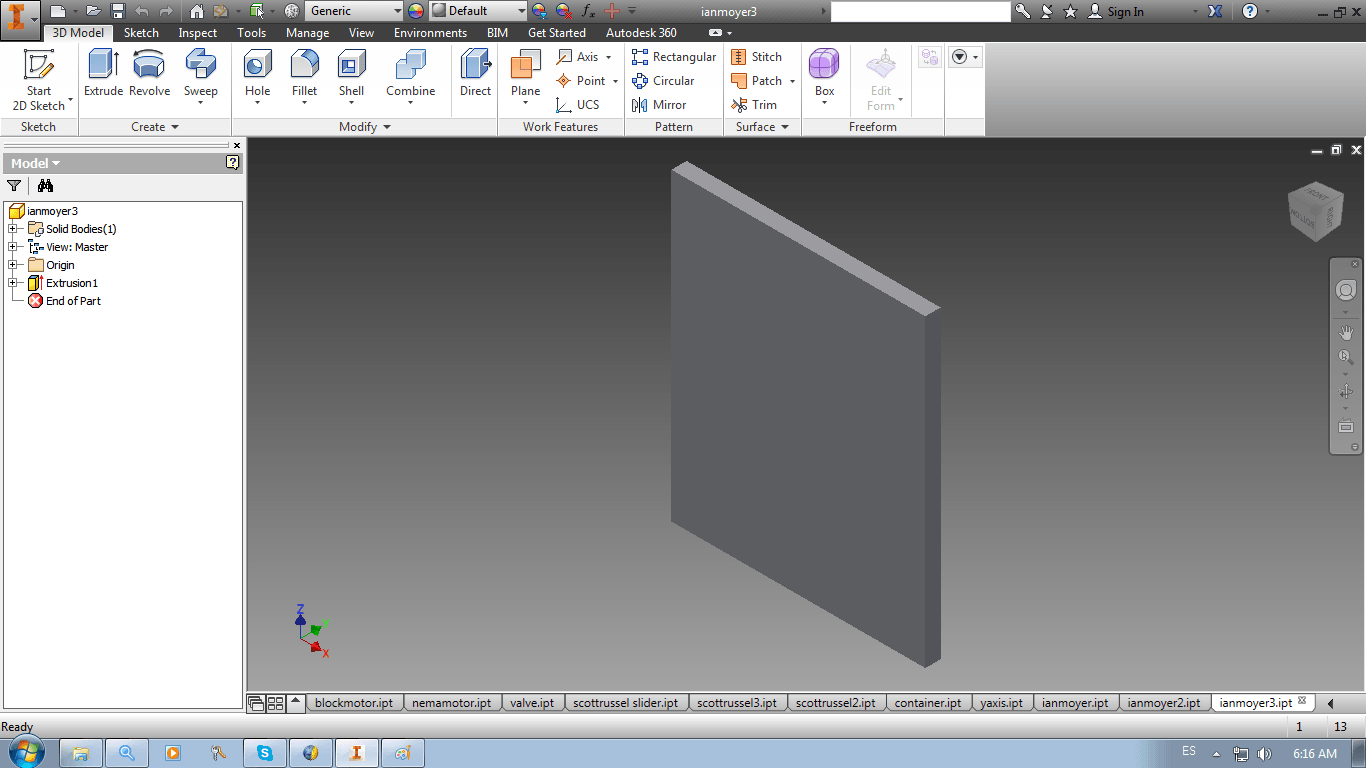The width and height of the screenshot is (1366, 768).
Task: Apply Rectangular pattern
Action: [x=674, y=57]
